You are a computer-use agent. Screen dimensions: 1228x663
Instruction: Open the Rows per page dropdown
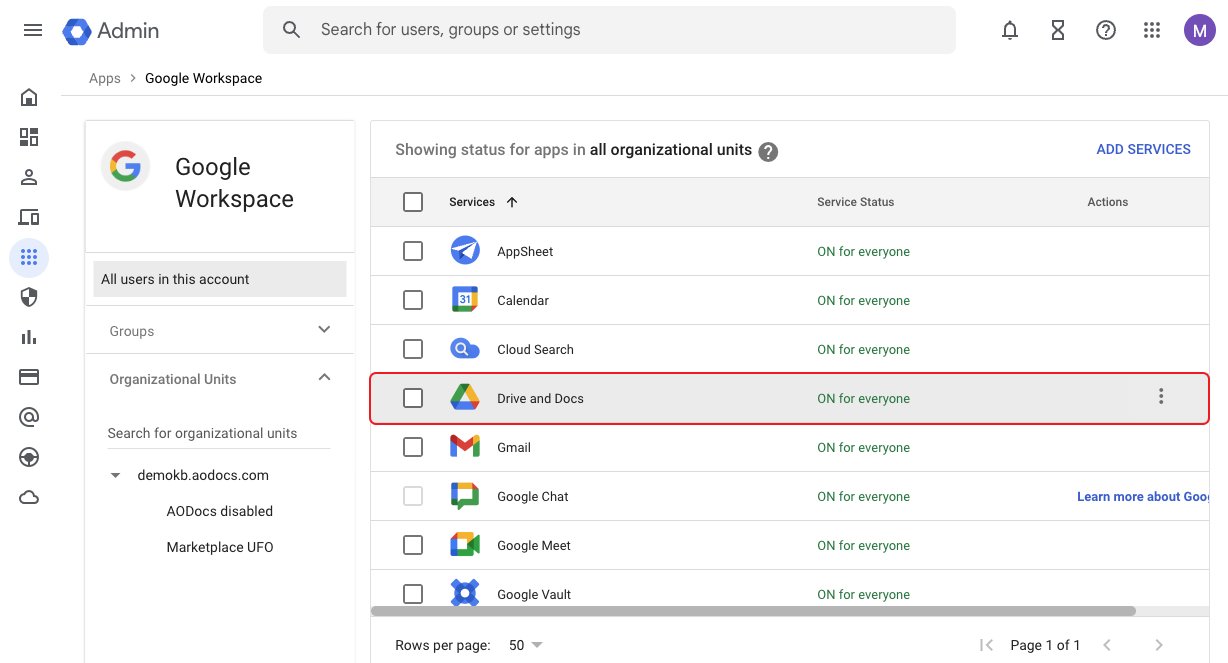525,645
